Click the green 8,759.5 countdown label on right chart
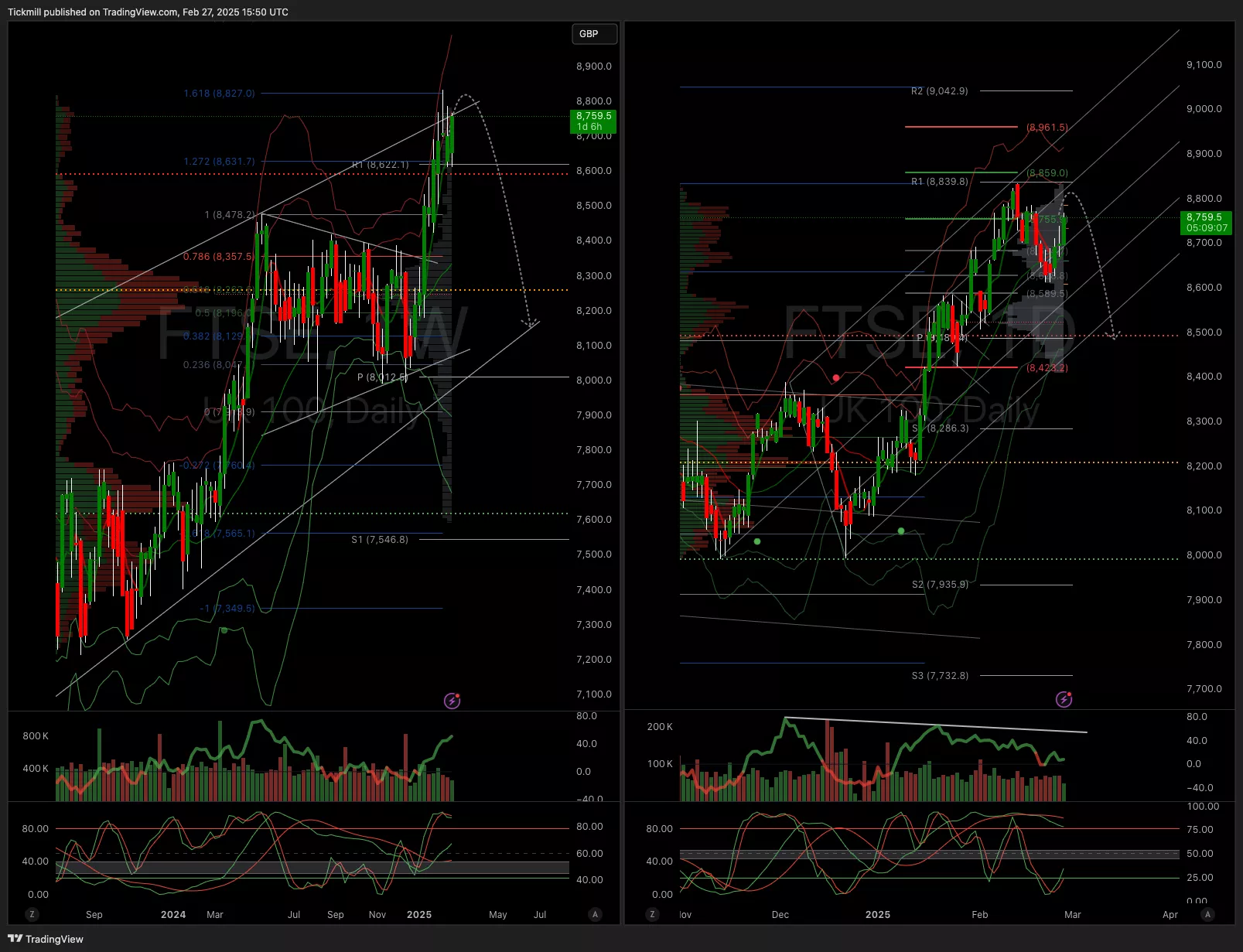 pos(1206,223)
